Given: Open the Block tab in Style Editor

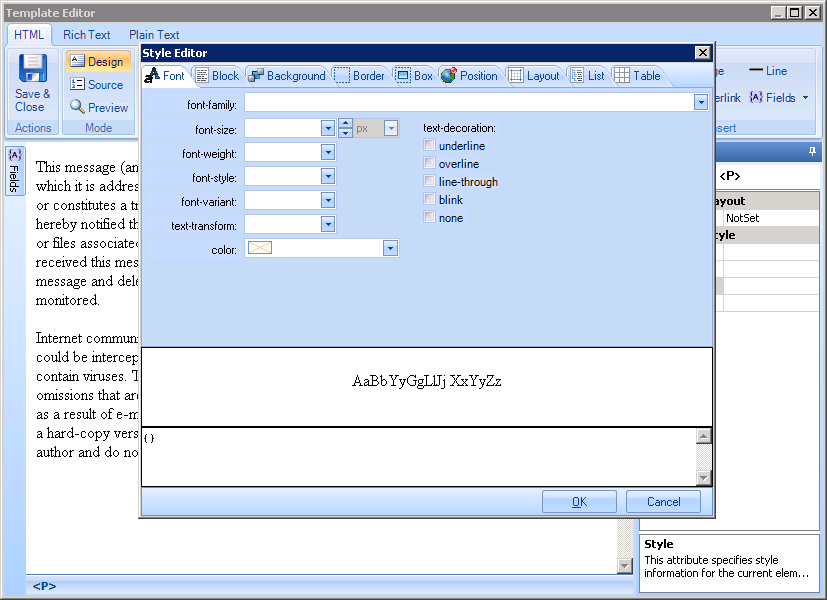Looking at the screenshot, I should 217,75.
